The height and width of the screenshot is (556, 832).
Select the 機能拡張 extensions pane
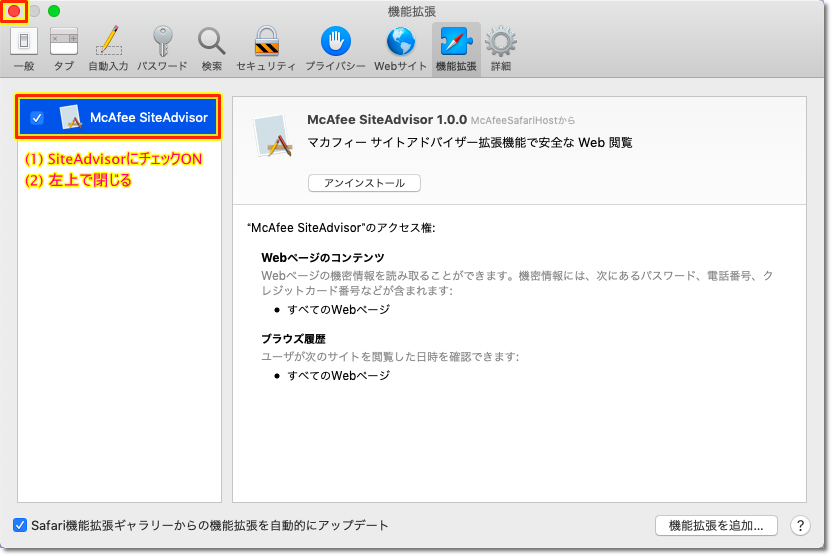pyautogui.click(x=456, y=49)
